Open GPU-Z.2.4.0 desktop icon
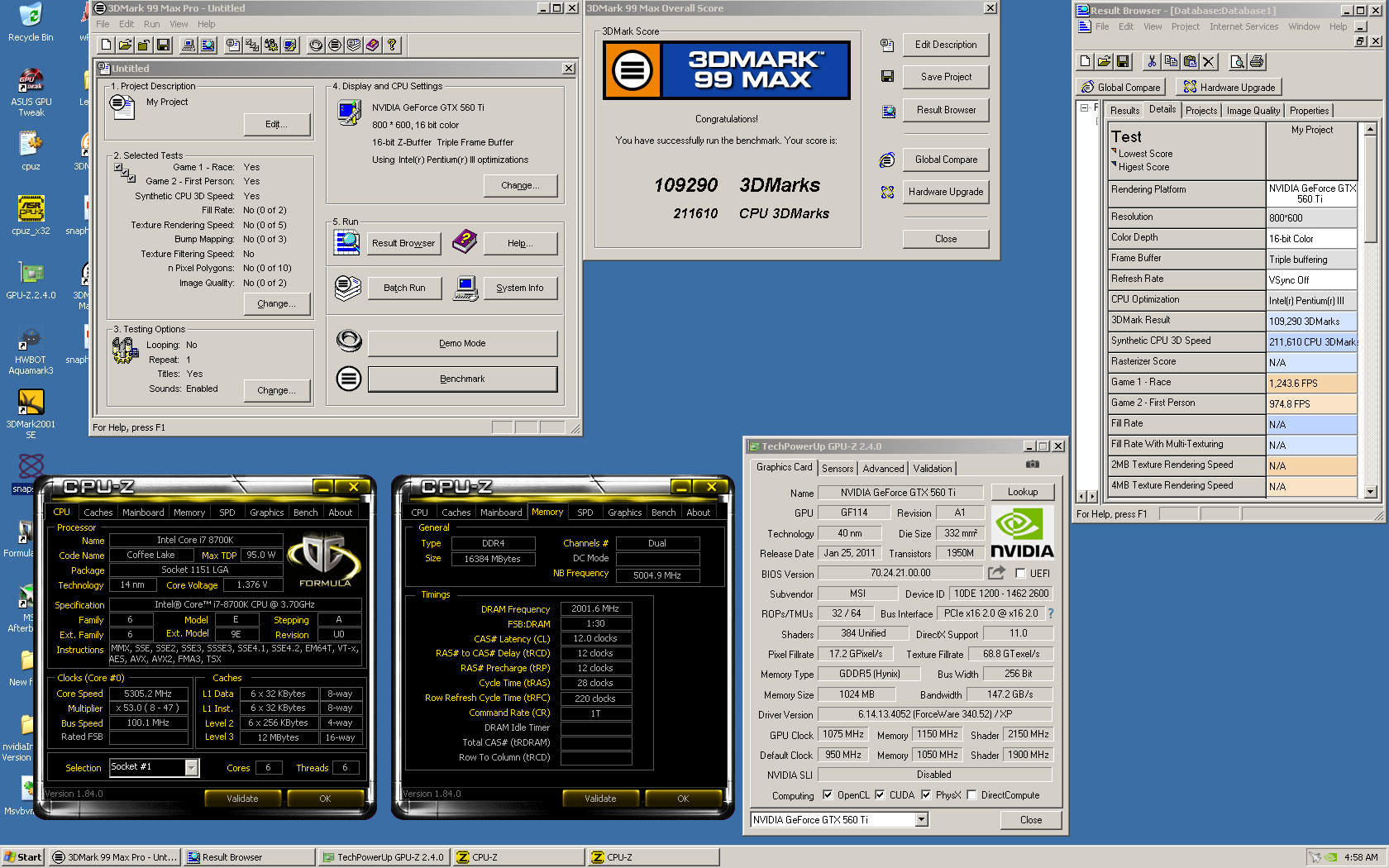The image size is (1389, 868). (x=31, y=279)
